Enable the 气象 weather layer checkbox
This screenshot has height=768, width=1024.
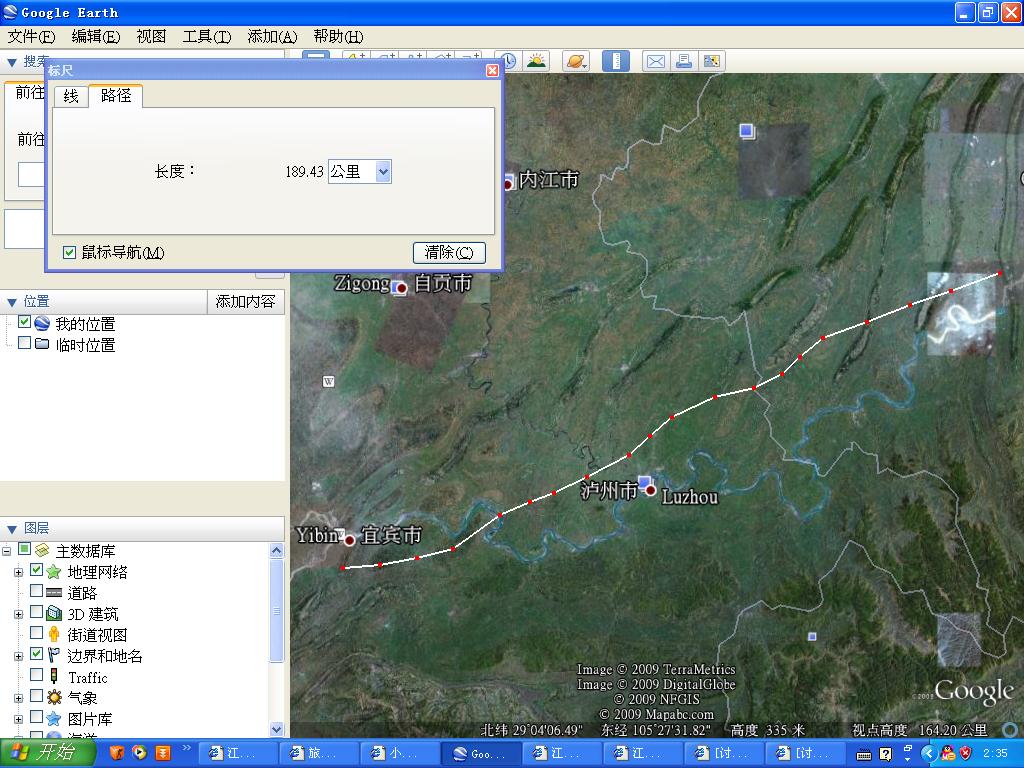click(37, 696)
